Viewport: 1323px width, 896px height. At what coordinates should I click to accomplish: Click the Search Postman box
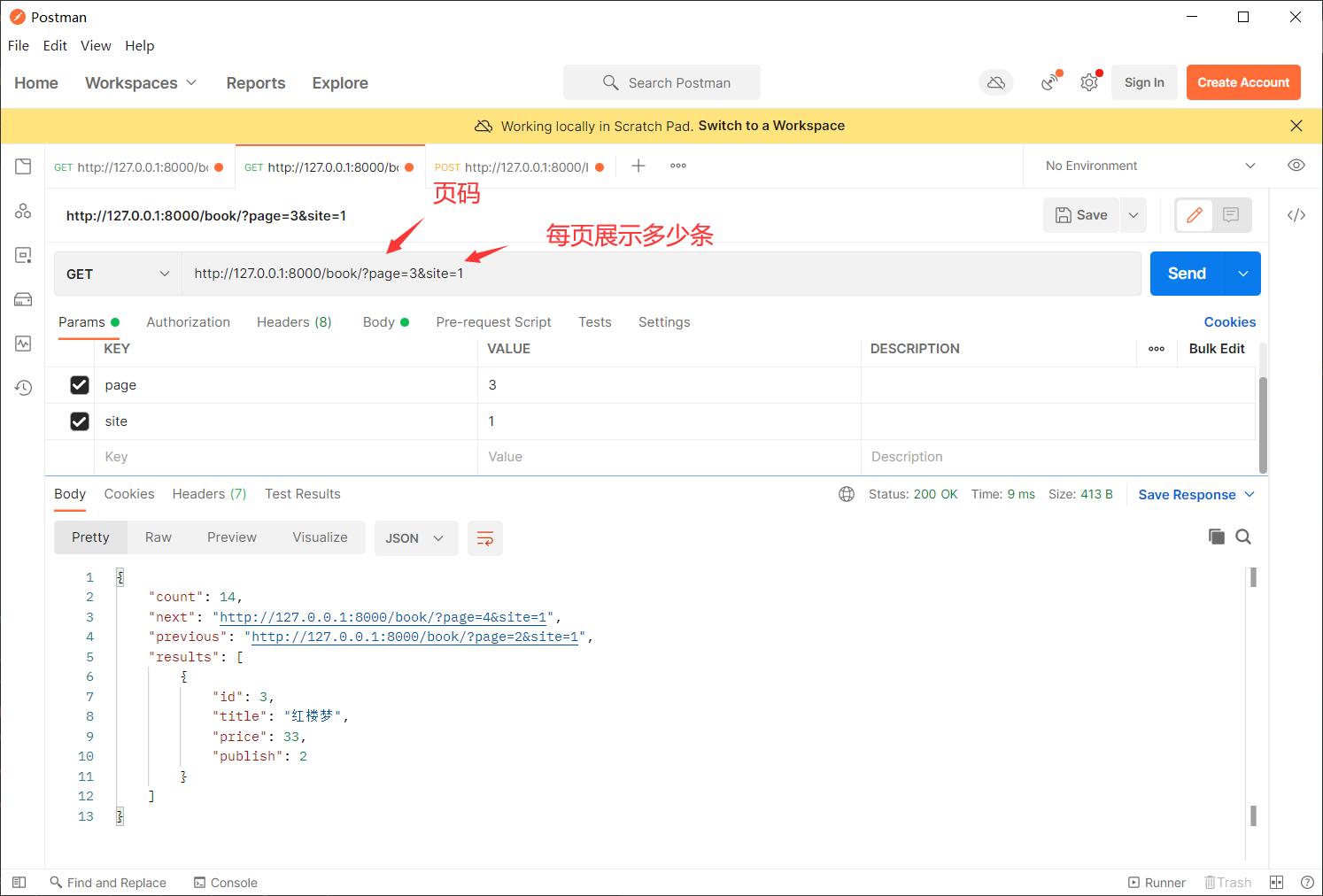pos(661,82)
